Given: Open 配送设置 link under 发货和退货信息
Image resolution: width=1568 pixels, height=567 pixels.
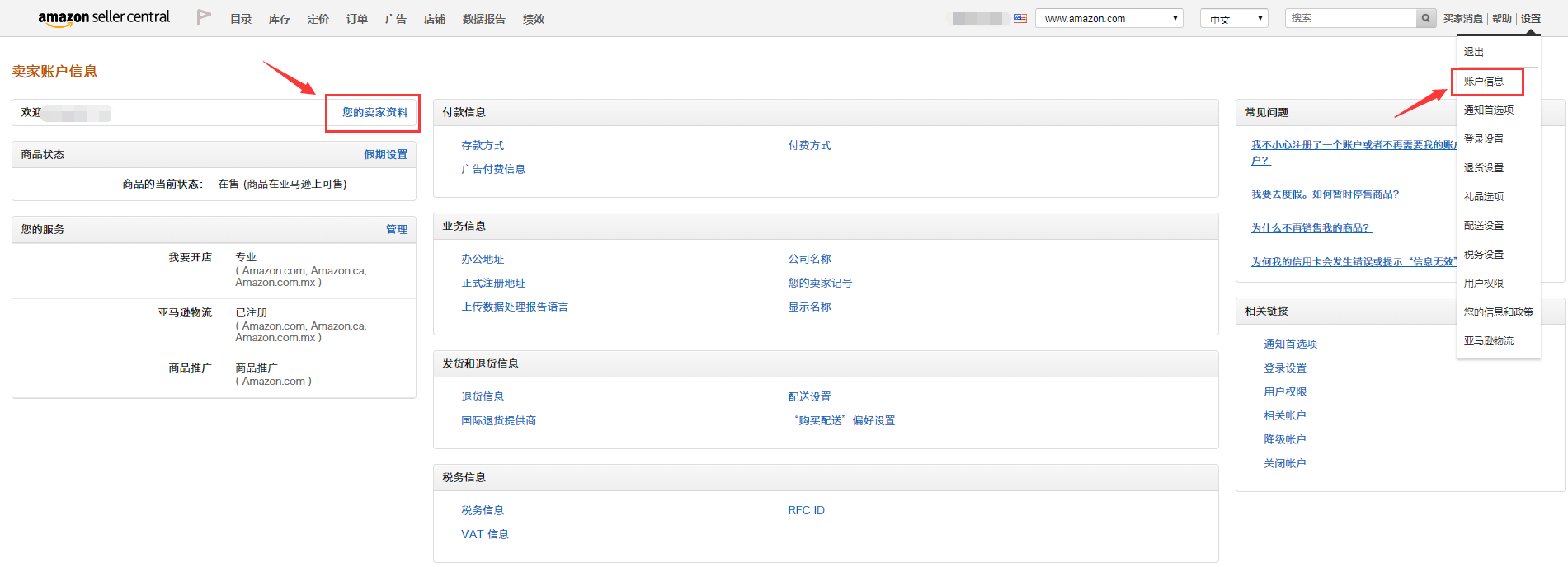Looking at the screenshot, I should [809, 396].
